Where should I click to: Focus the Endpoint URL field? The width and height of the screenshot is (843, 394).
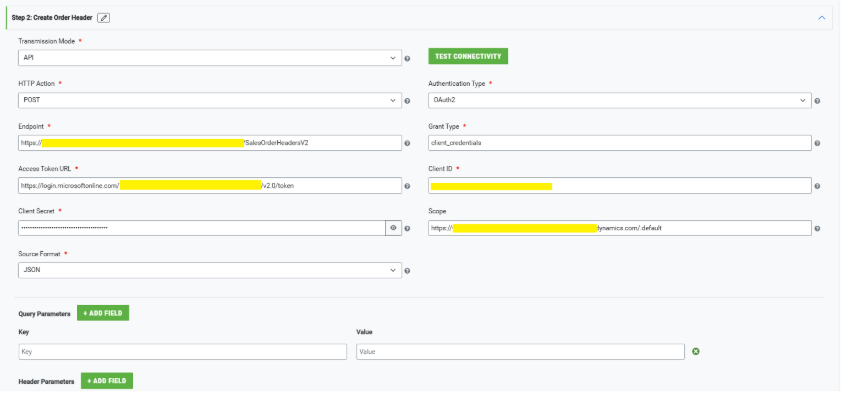click(210, 143)
